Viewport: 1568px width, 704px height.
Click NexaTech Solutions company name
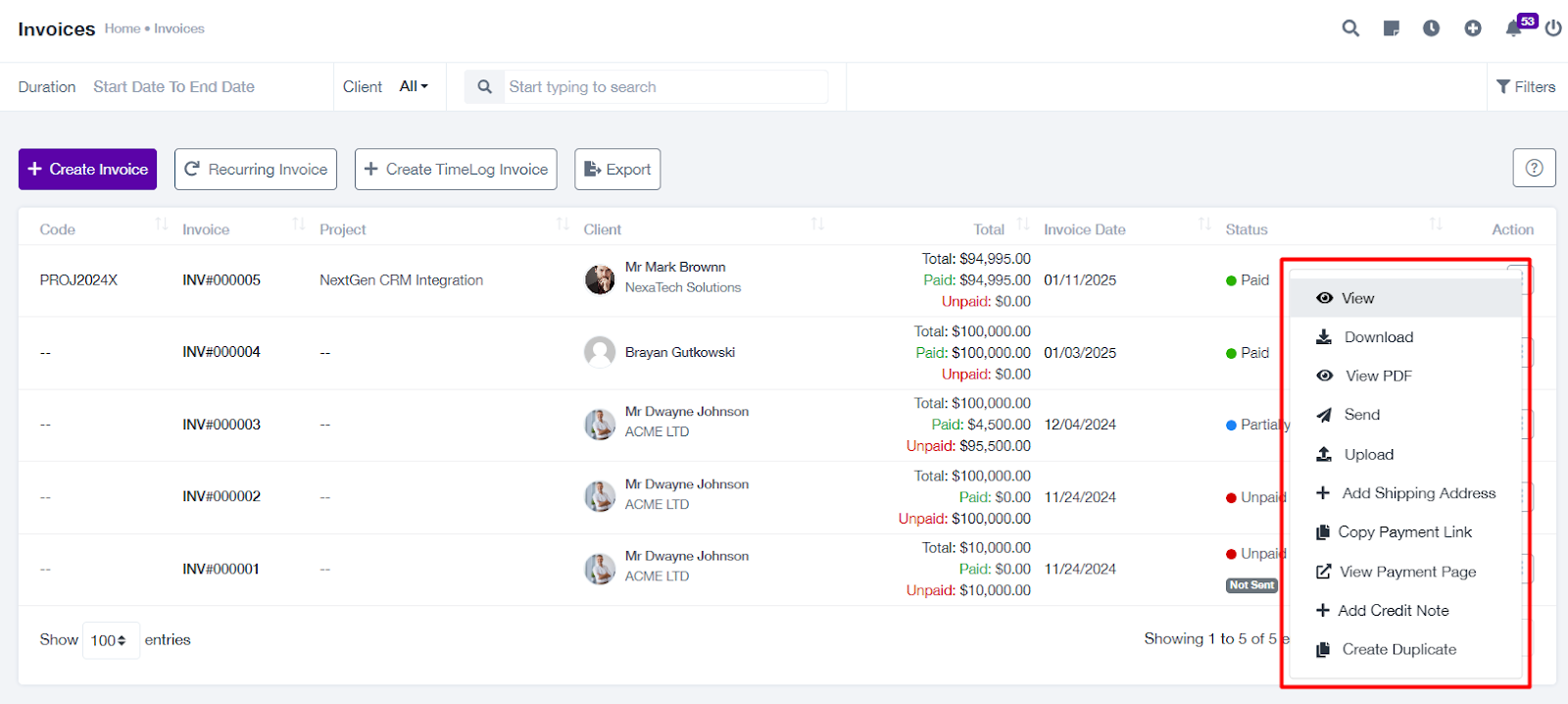pyautogui.click(x=683, y=287)
